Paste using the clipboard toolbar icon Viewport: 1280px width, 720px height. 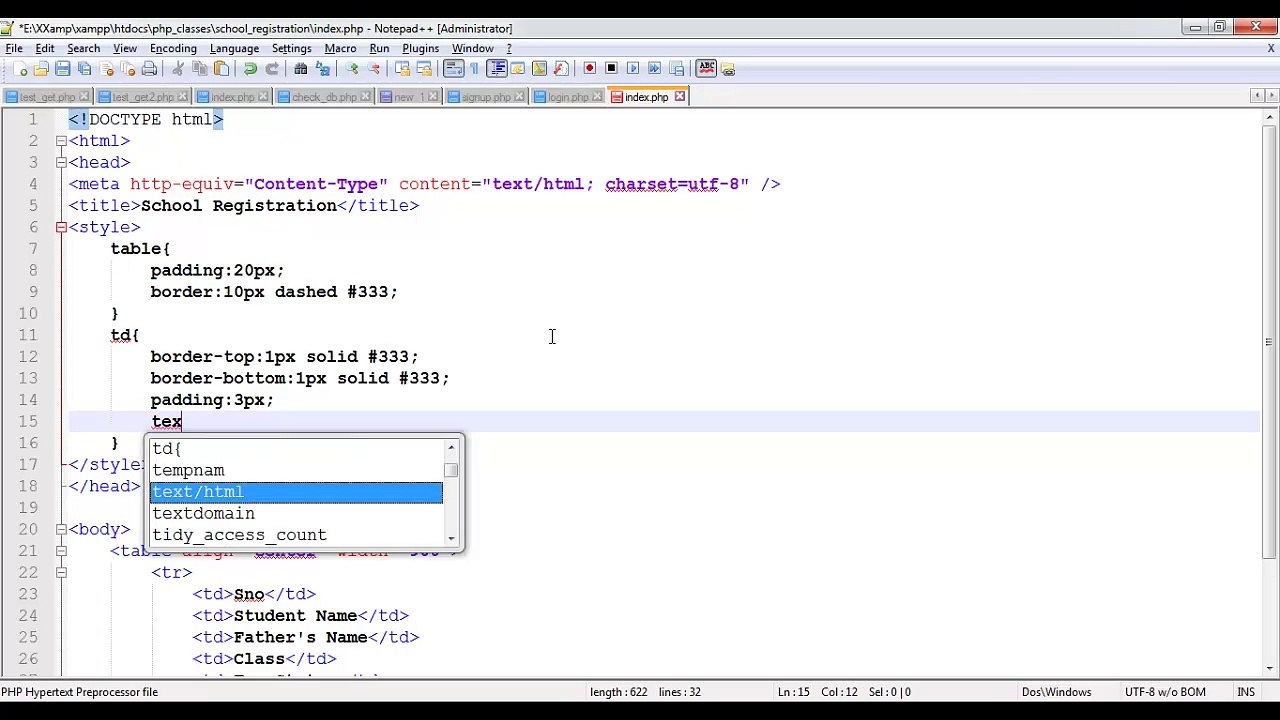[x=222, y=69]
